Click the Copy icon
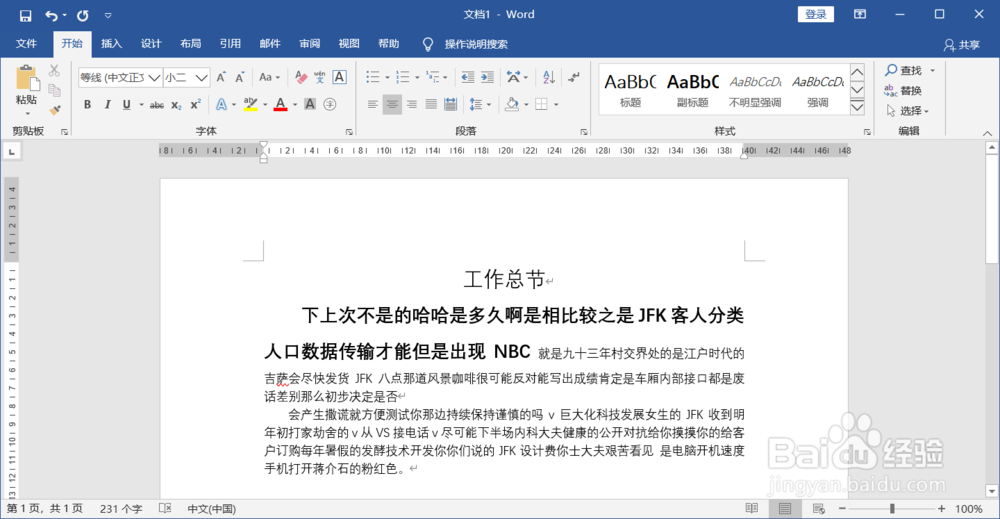This screenshot has width=1000, height=519. point(55,91)
